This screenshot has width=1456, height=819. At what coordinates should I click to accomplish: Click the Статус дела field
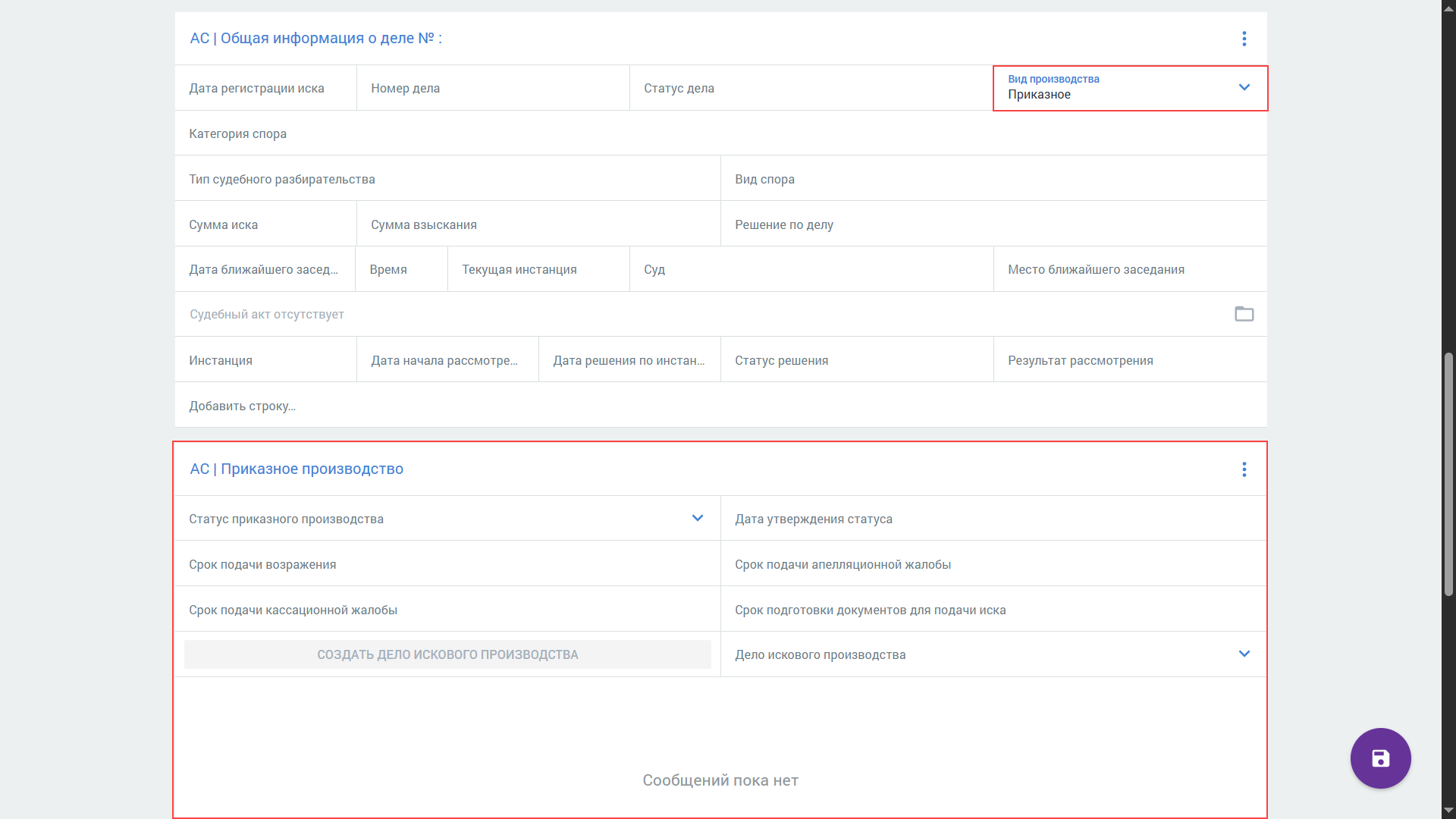811,88
